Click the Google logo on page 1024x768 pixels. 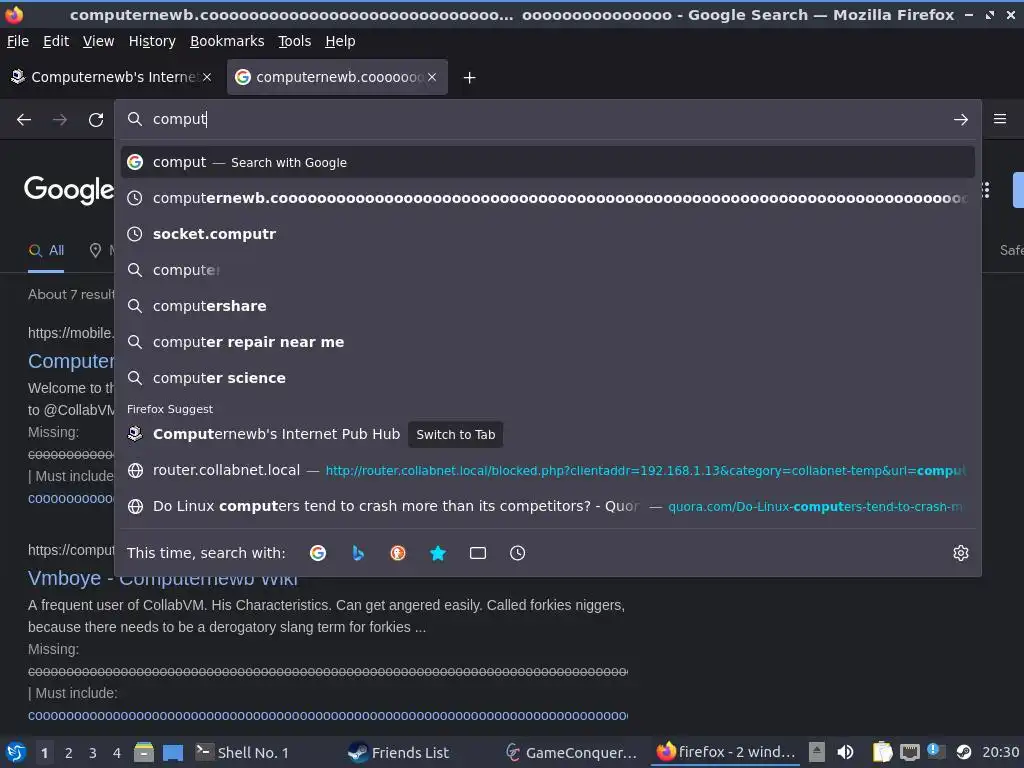pos(69,190)
